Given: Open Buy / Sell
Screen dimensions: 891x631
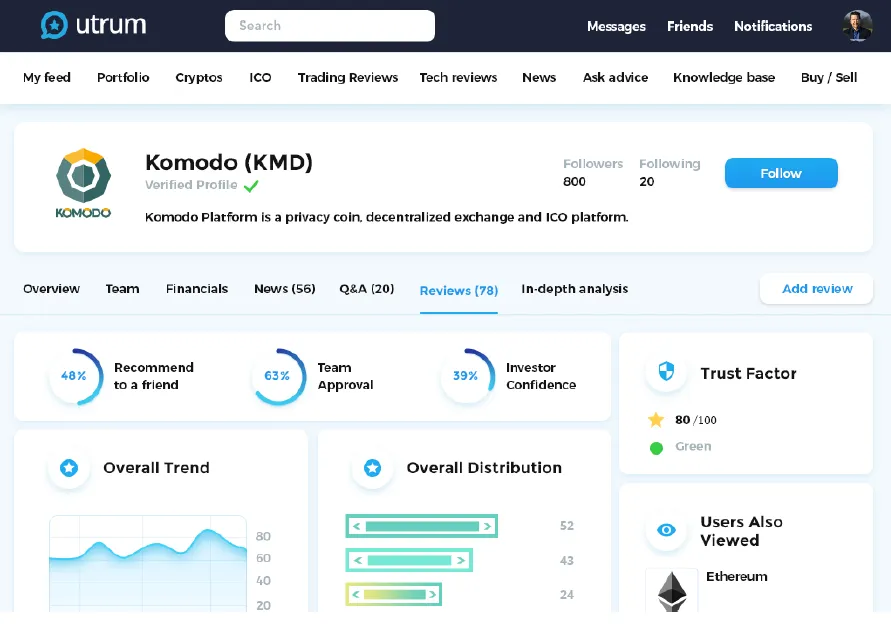Looking at the screenshot, I should (828, 77).
